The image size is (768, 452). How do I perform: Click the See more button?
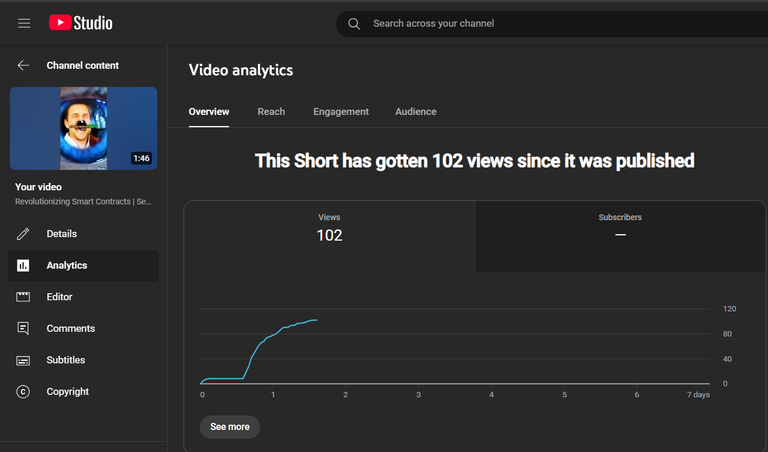[x=230, y=427]
